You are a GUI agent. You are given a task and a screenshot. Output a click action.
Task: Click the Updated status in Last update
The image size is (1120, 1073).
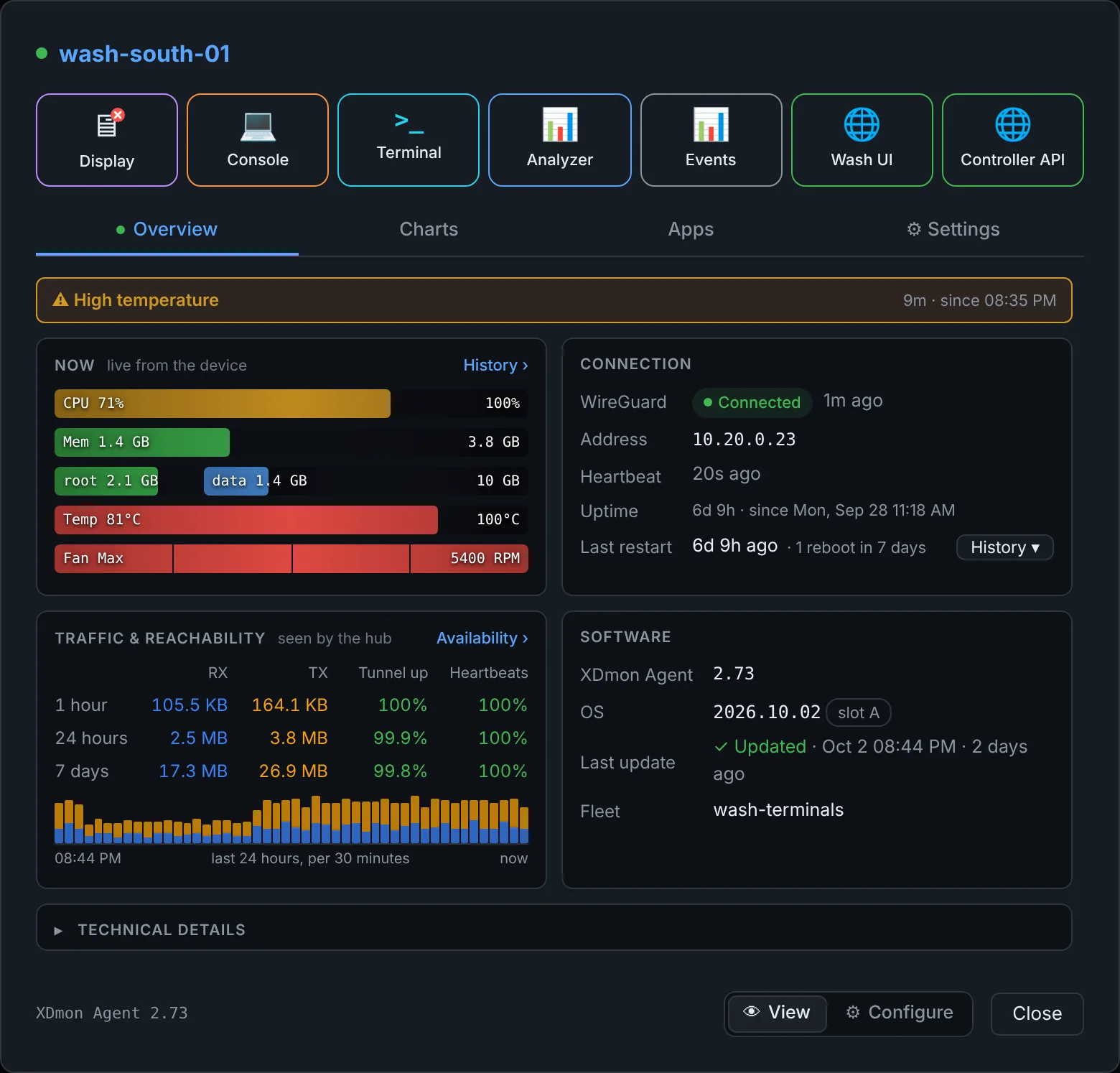(x=760, y=746)
